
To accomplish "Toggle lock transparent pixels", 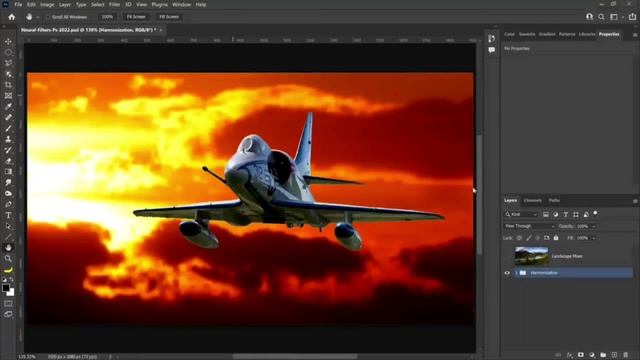I will [x=519, y=238].
